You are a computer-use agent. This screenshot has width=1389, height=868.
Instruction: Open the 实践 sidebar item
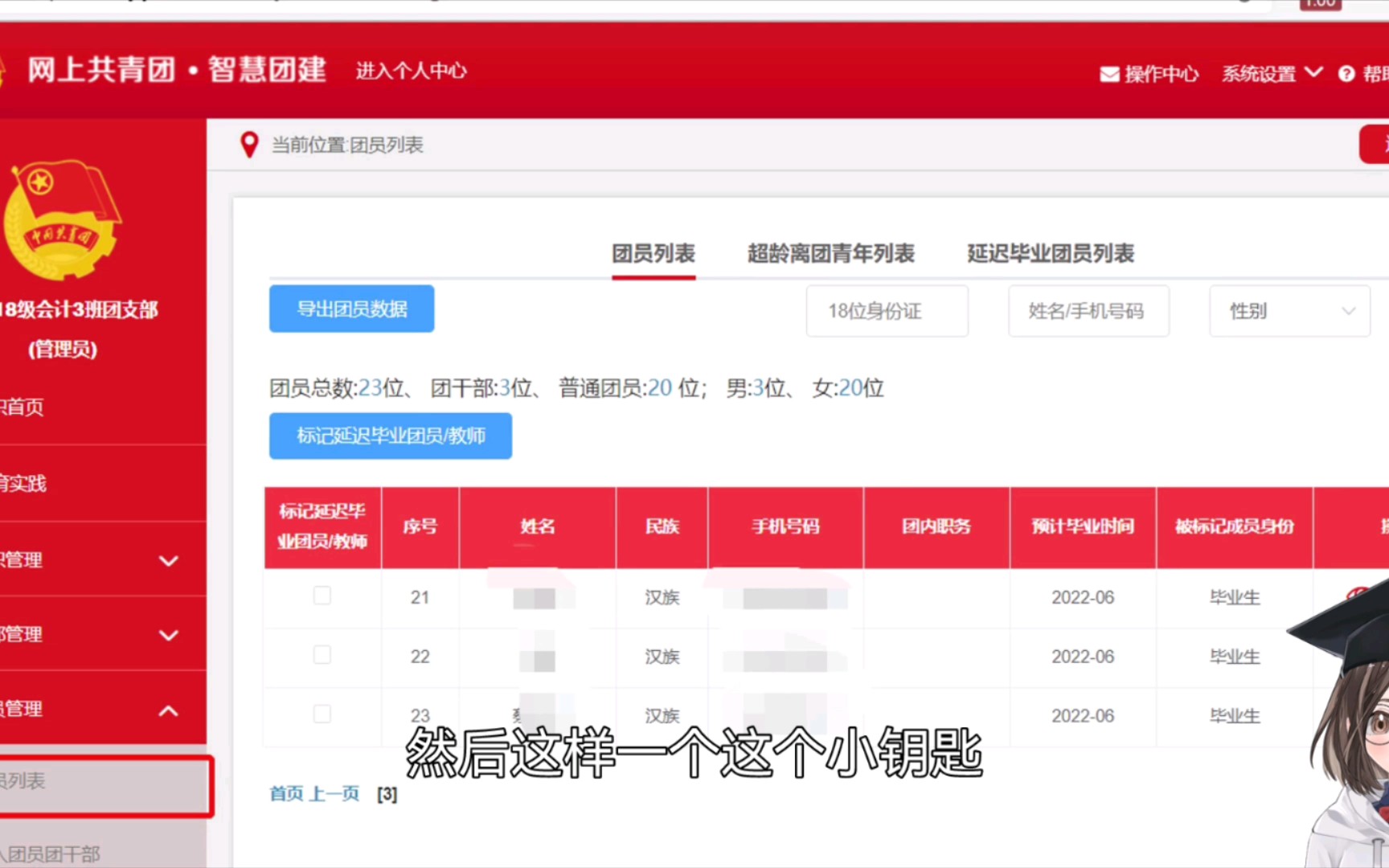point(103,483)
